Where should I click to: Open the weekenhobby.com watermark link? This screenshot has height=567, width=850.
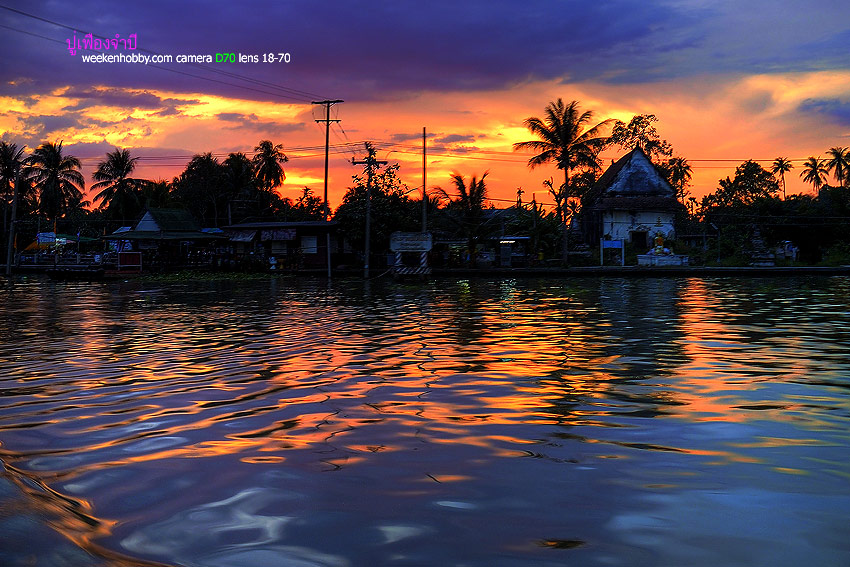(x=127, y=58)
